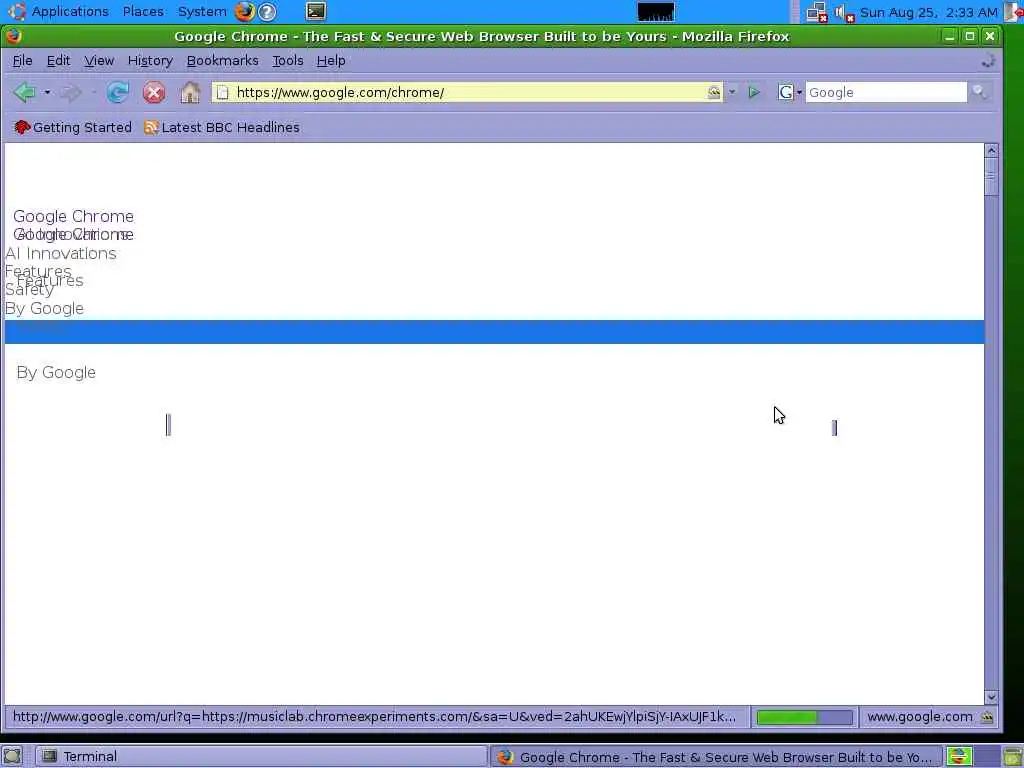
Task: Open the Bookmarks menu
Action: tap(222, 60)
